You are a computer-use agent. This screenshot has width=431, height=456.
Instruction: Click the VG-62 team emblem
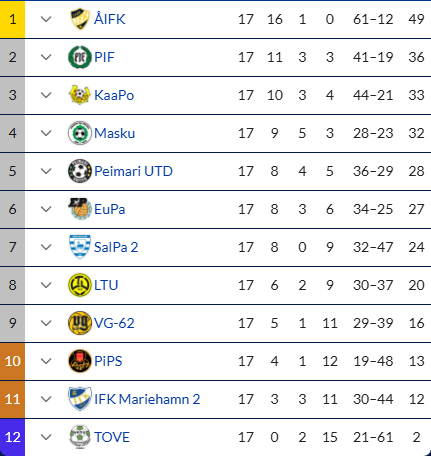tap(80, 323)
